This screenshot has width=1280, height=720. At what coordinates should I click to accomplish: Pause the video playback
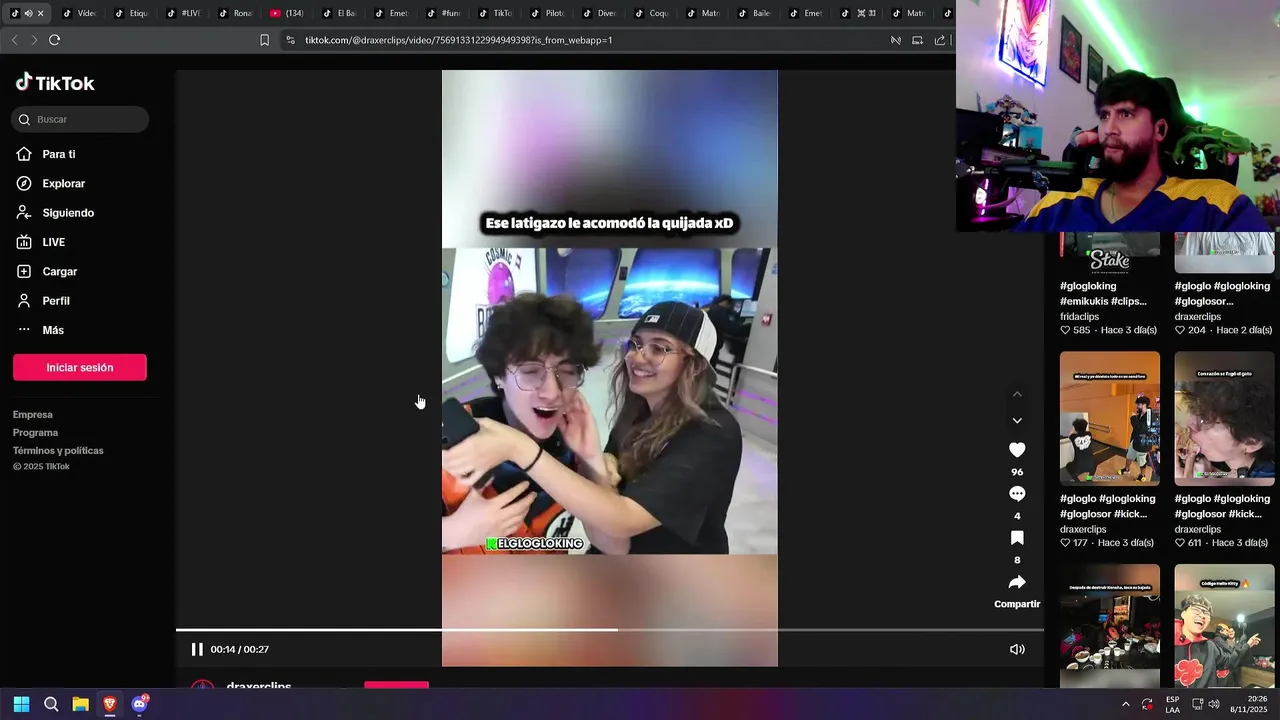click(x=197, y=649)
